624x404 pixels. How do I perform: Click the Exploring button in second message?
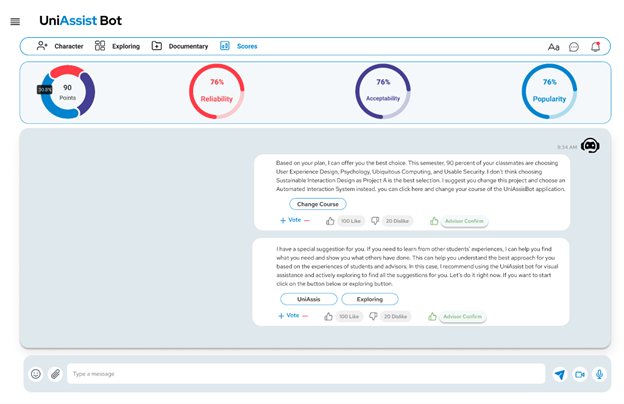(369, 299)
